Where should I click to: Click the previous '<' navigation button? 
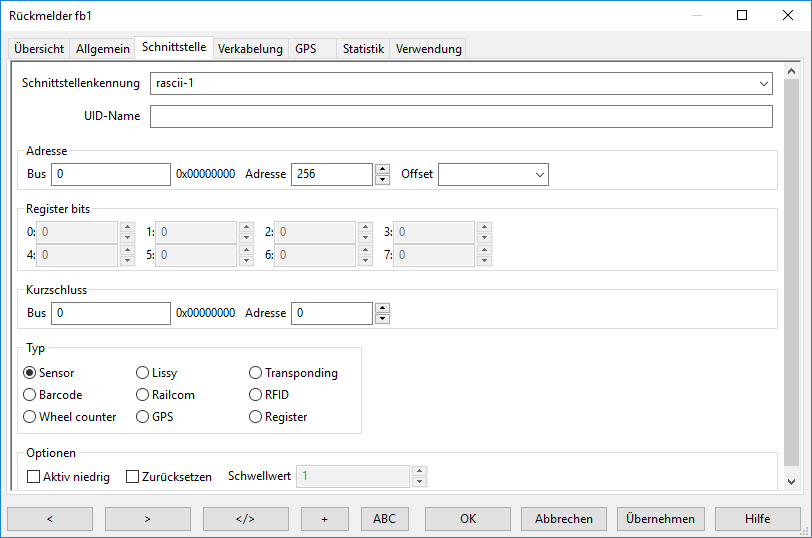pyautogui.click(x=50, y=519)
